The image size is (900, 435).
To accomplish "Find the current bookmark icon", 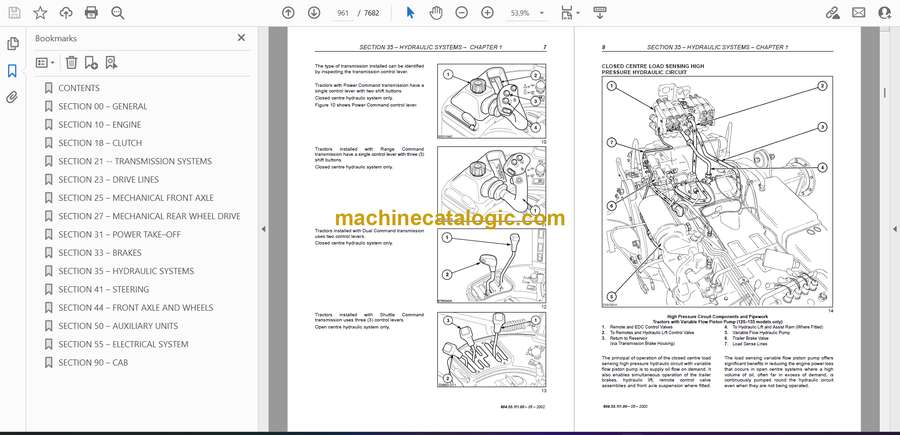I will point(111,63).
